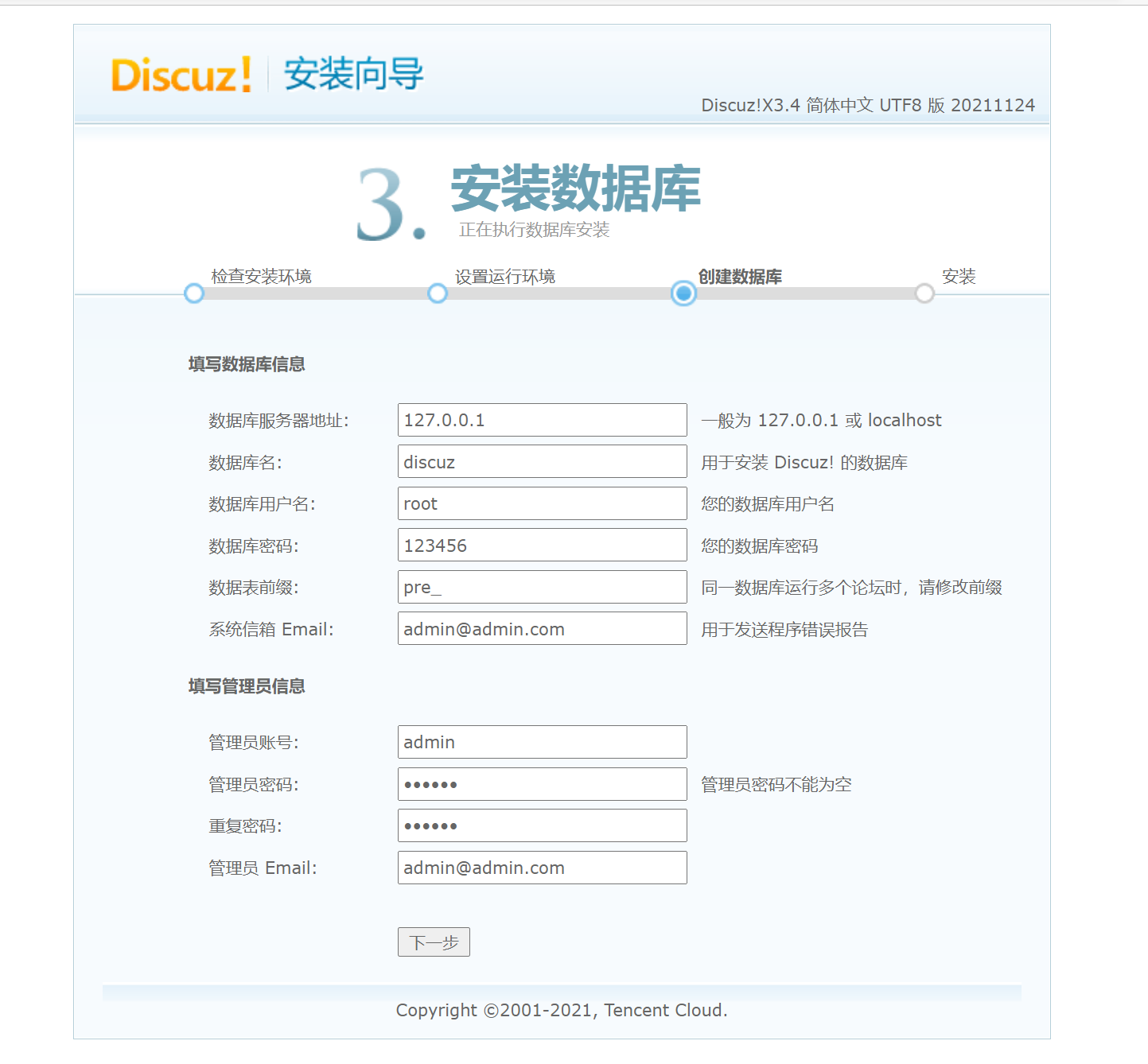Click the 数据库用户名 label
This screenshot has width=1148, height=1064.
262,504
